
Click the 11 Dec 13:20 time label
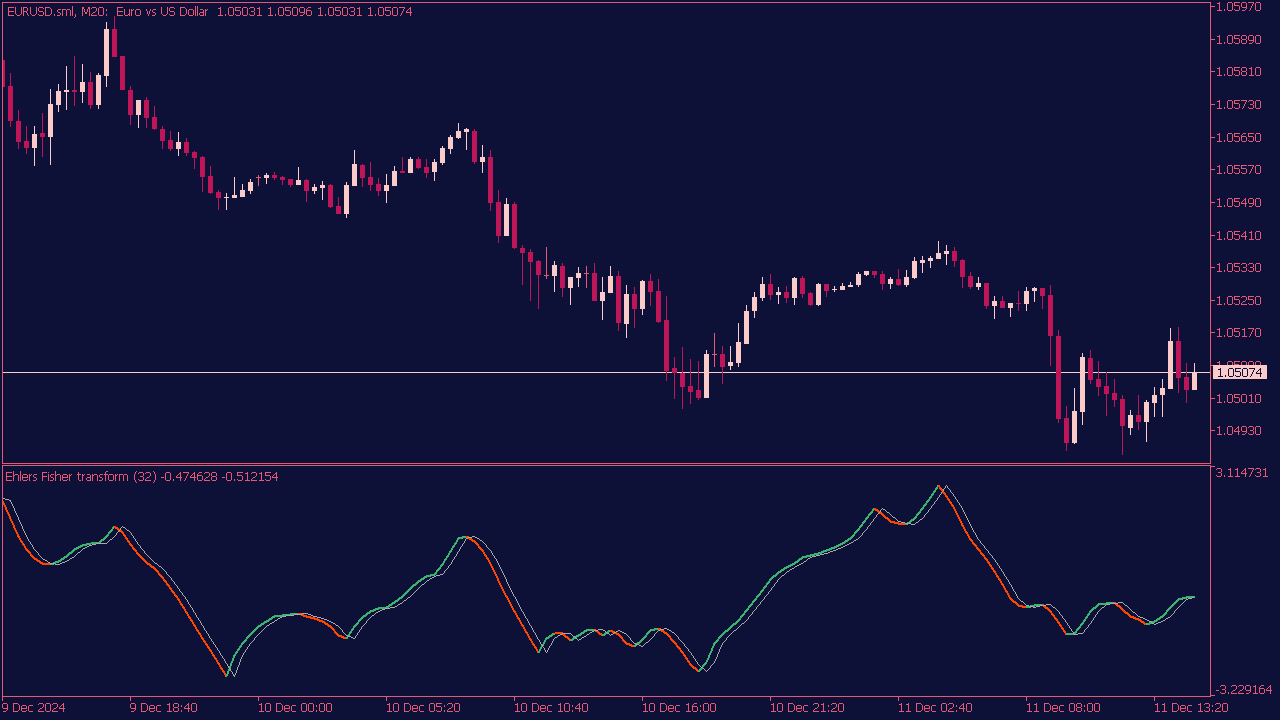pyautogui.click(x=1191, y=708)
